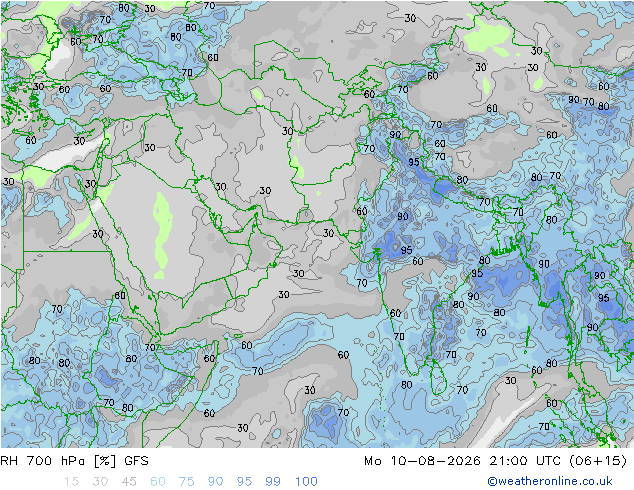634x490 pixels.
Task: Pick the legend value 45
Action: pyautogui.click(x=129, y=482)
